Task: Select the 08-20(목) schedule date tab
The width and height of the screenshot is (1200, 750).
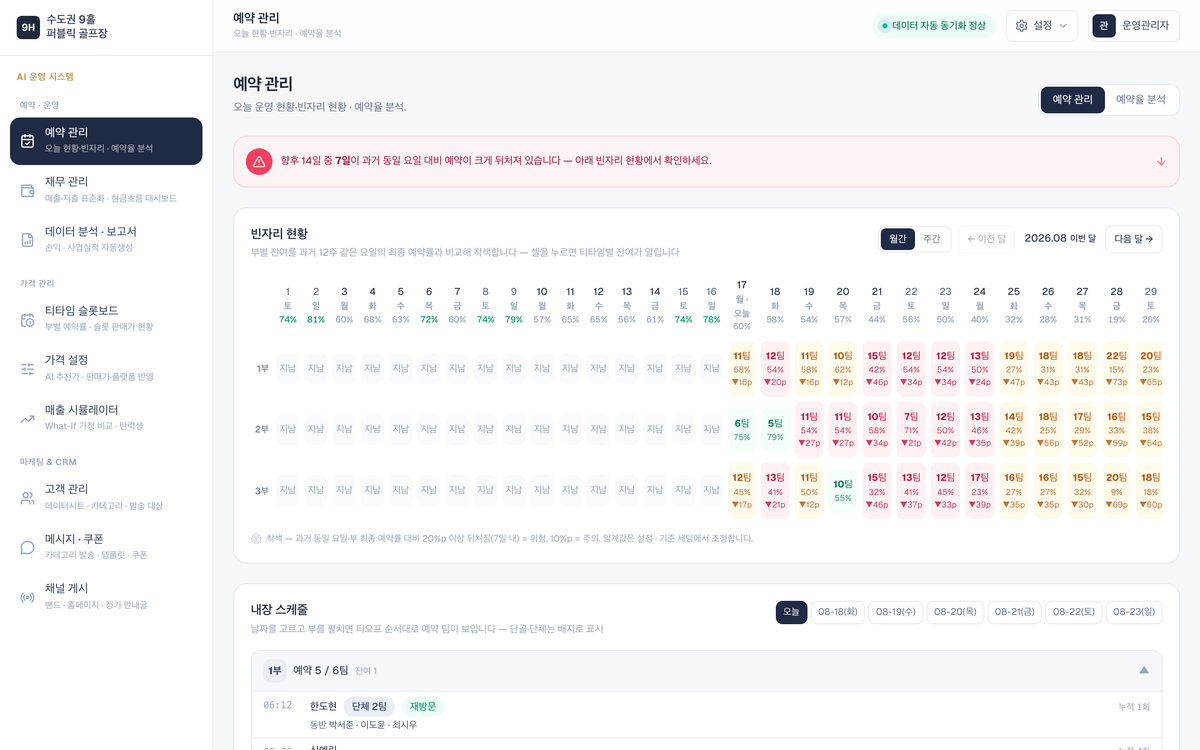Action: click(x=955, y=612)
